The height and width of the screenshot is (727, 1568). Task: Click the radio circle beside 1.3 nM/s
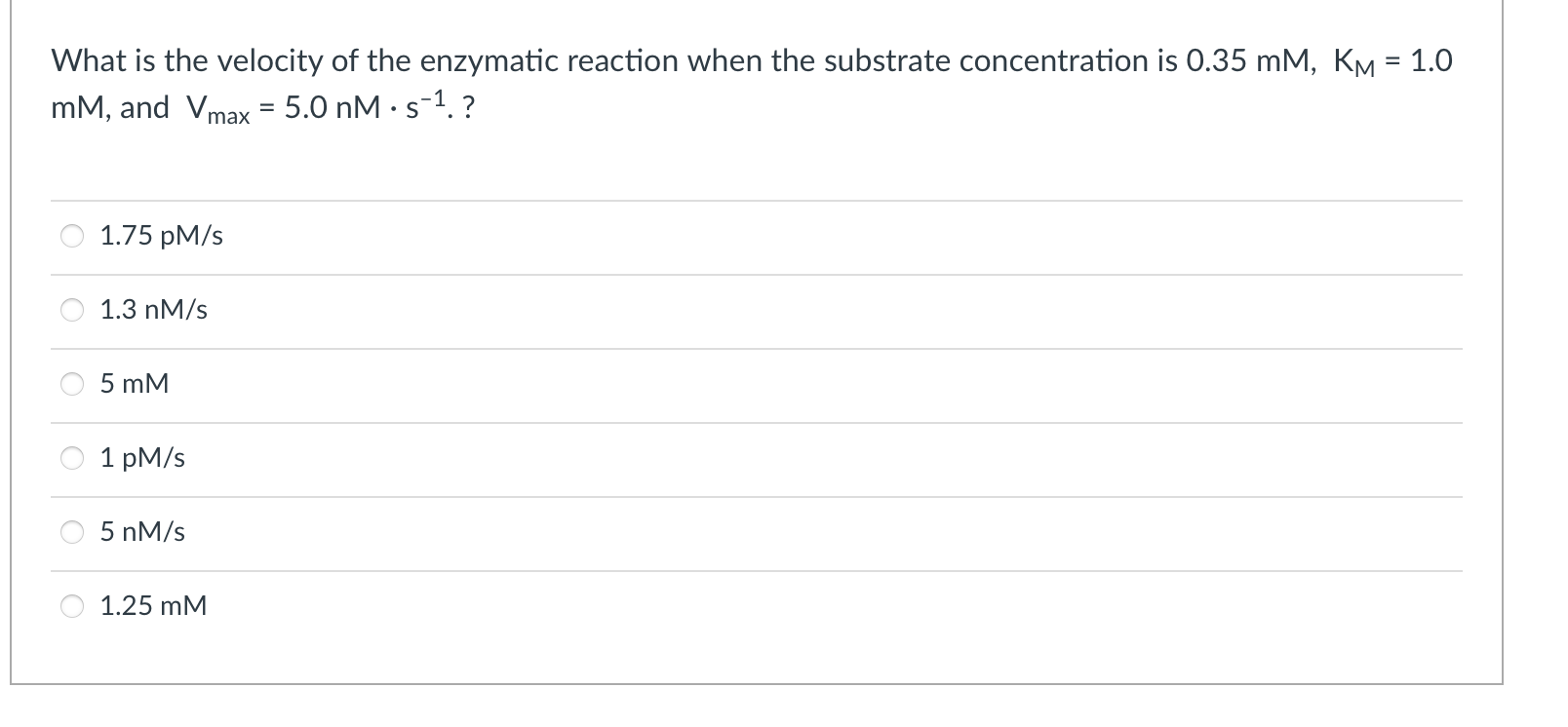pyautogui.click(x=70, y=310)
